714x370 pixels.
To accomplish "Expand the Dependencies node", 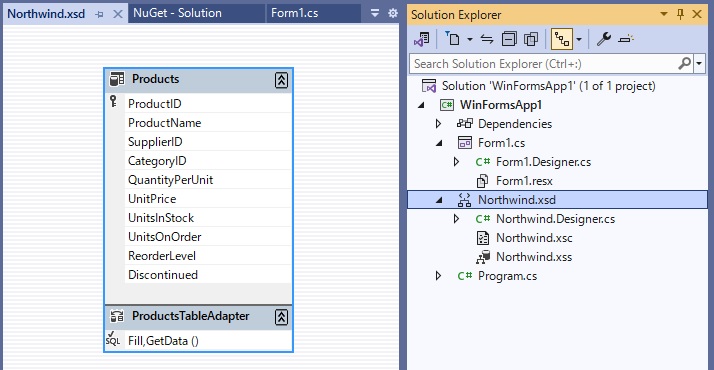I will pyautogui.click(x=438, y=124).
